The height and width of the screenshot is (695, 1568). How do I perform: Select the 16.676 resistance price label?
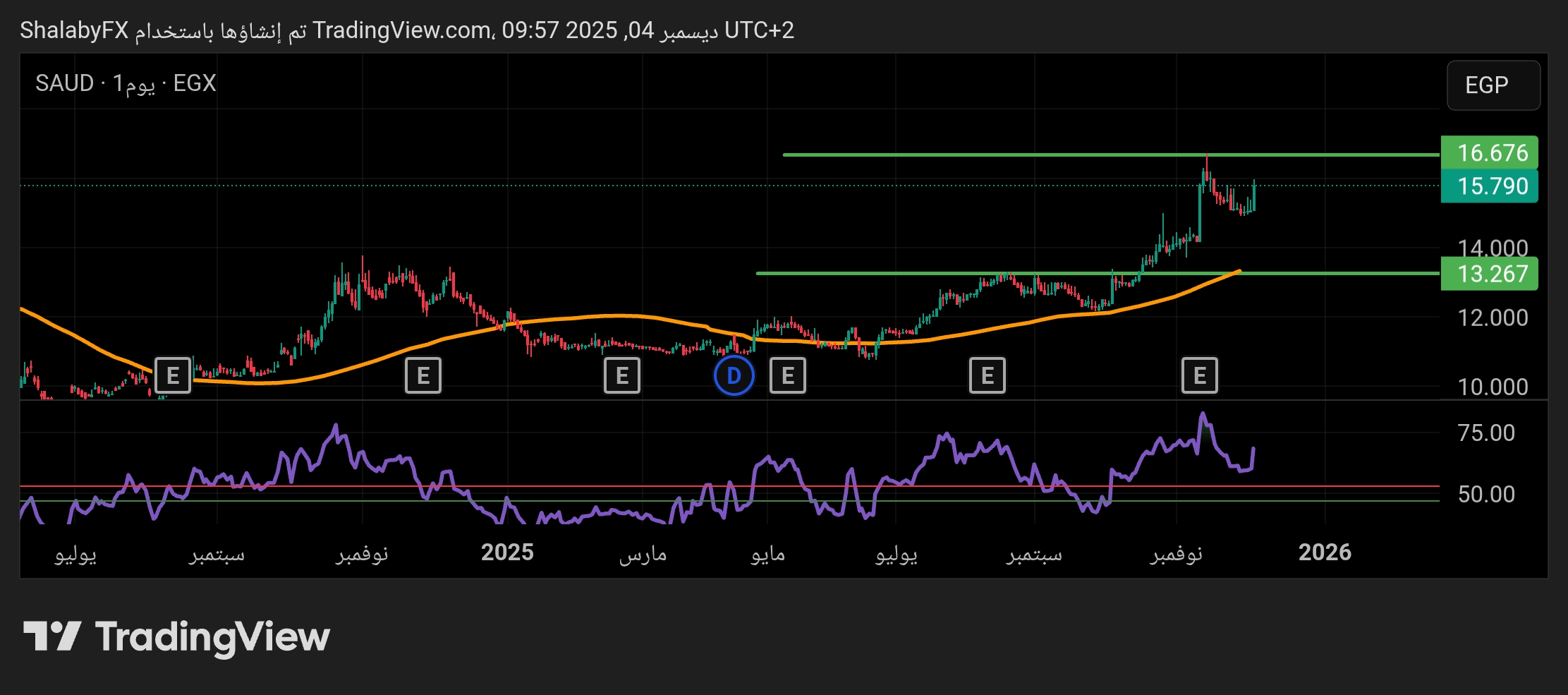[1489, 152]
